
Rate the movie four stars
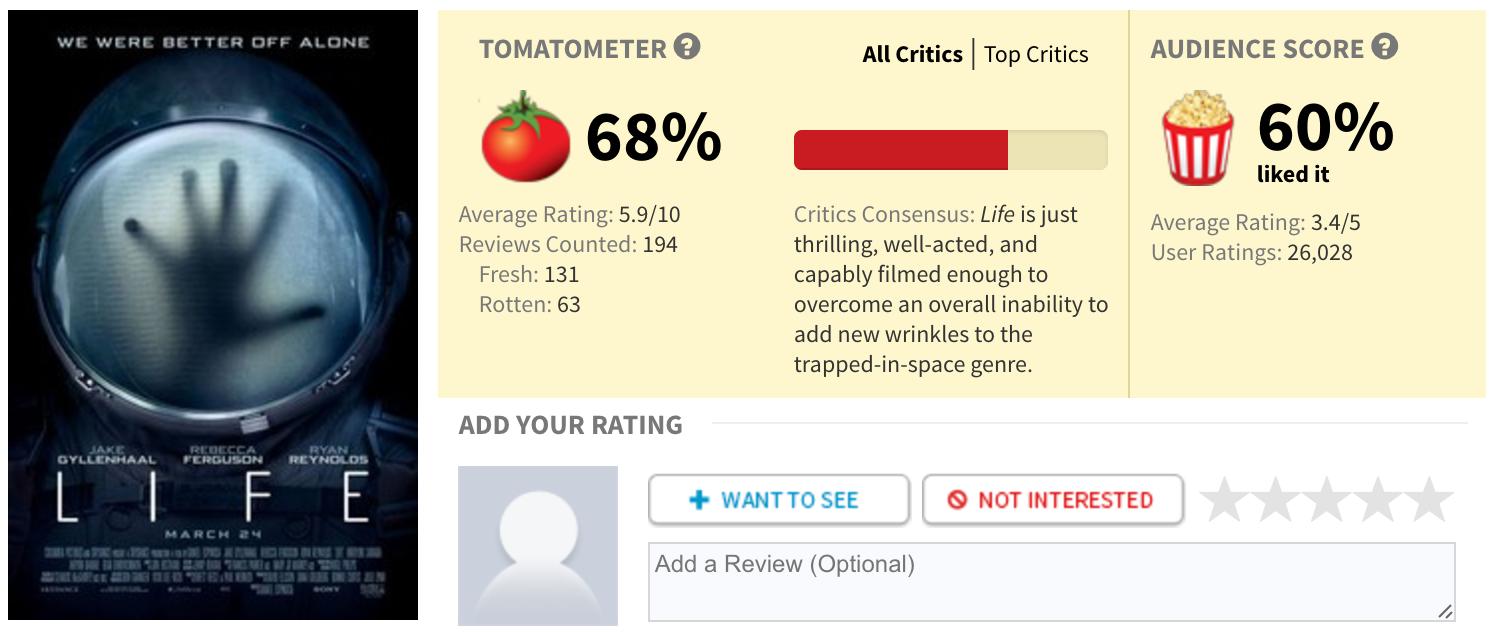tap(1378, 499)
